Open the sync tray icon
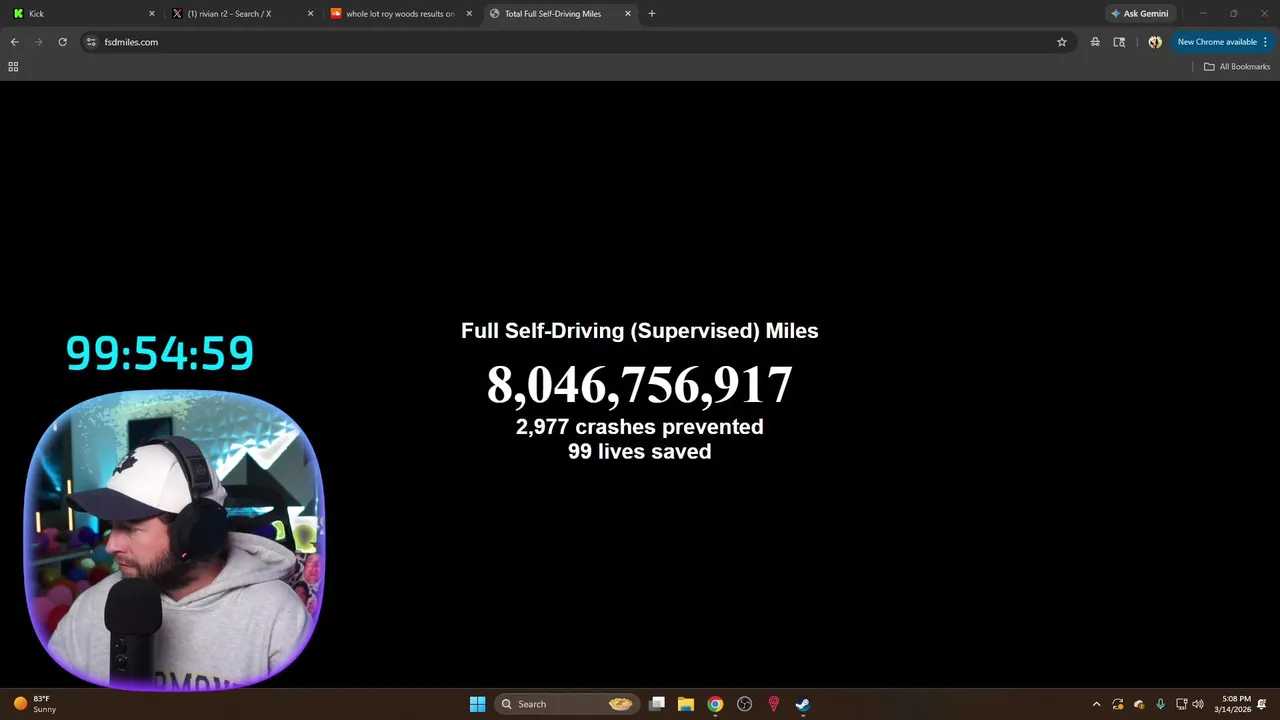This screenshot has width=1280, height=720. click(1118, 704)
